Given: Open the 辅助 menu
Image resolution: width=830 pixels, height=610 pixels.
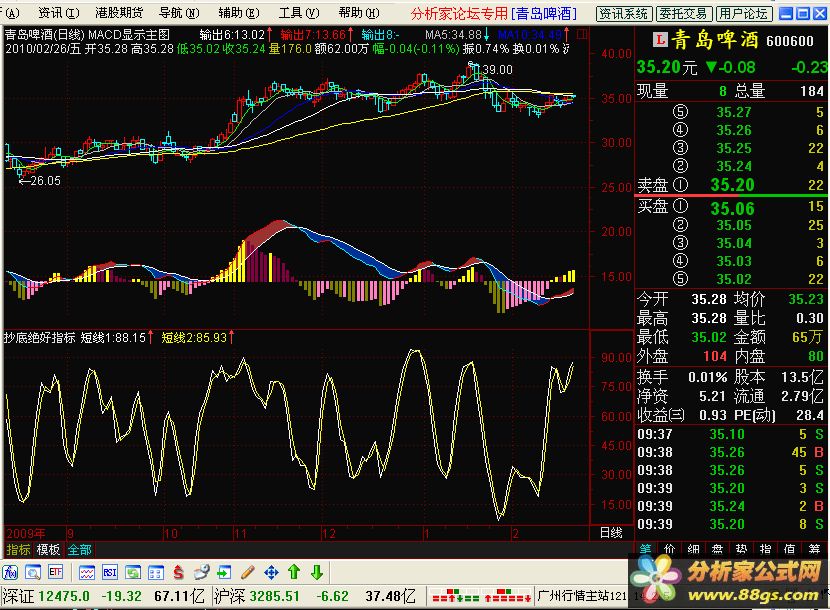Looking at the screenshot, I should coord(239,13).
